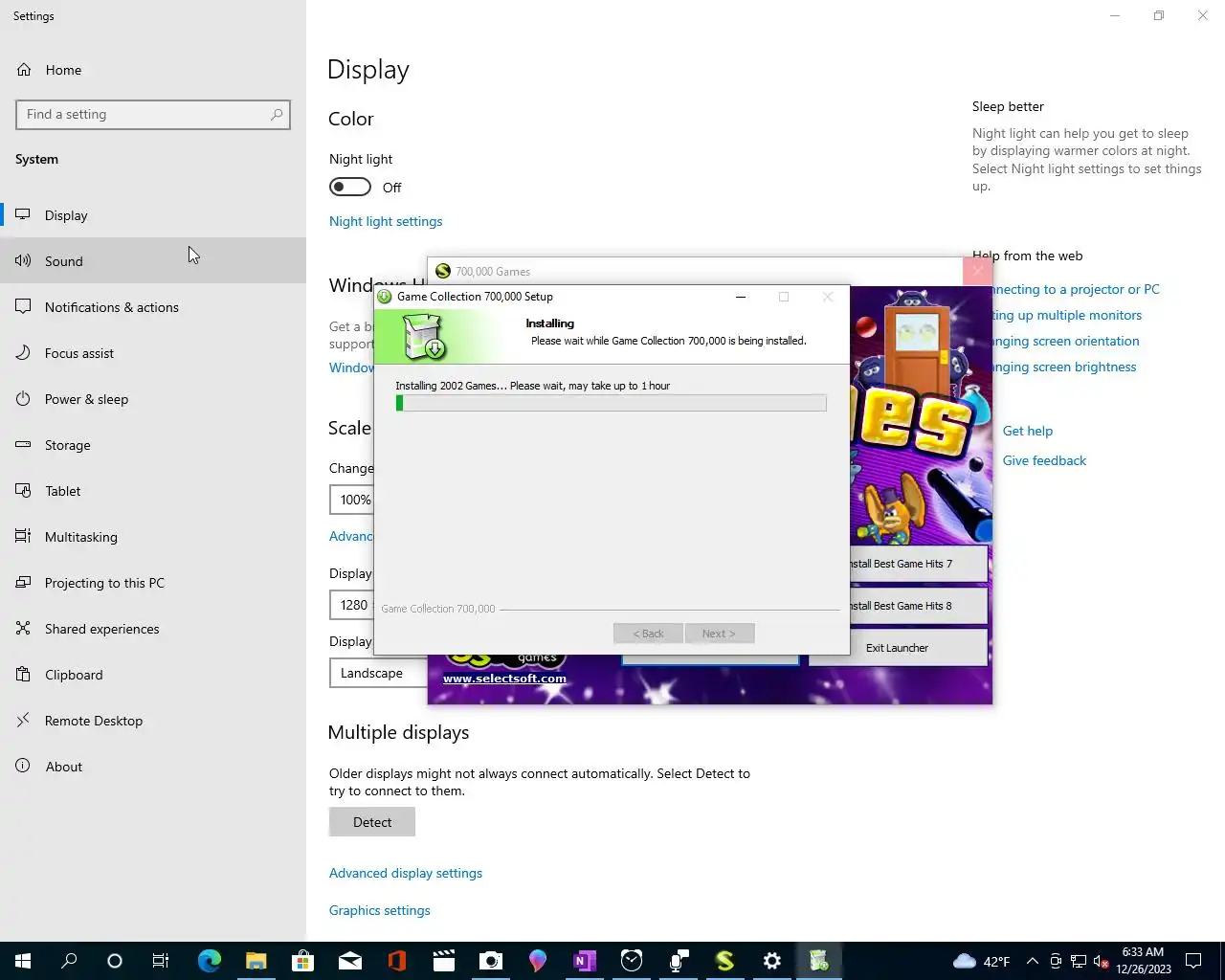Click the Find a setting search box
This screenshot has height=980, width=1225.
click(x=153, y=115)
